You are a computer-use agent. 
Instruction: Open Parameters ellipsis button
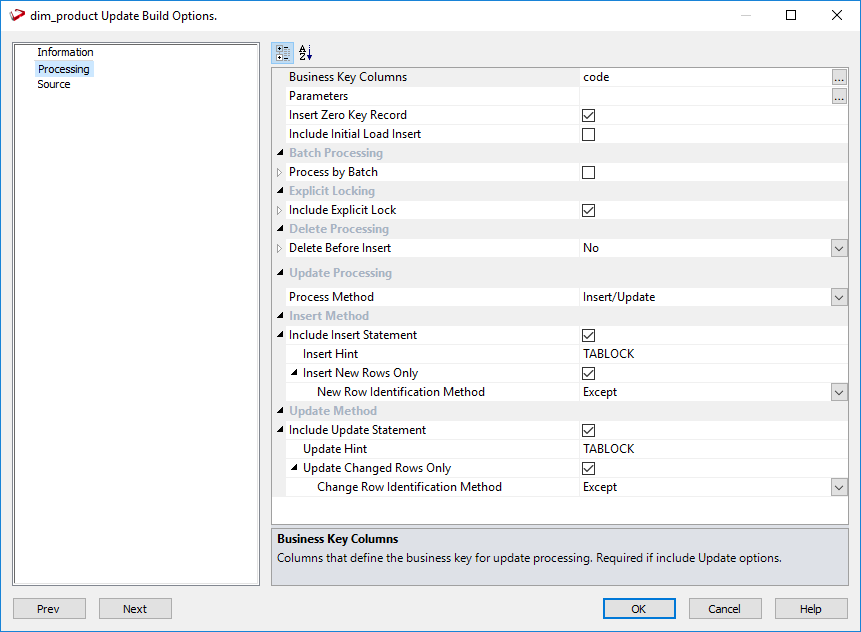pos(839,96)
